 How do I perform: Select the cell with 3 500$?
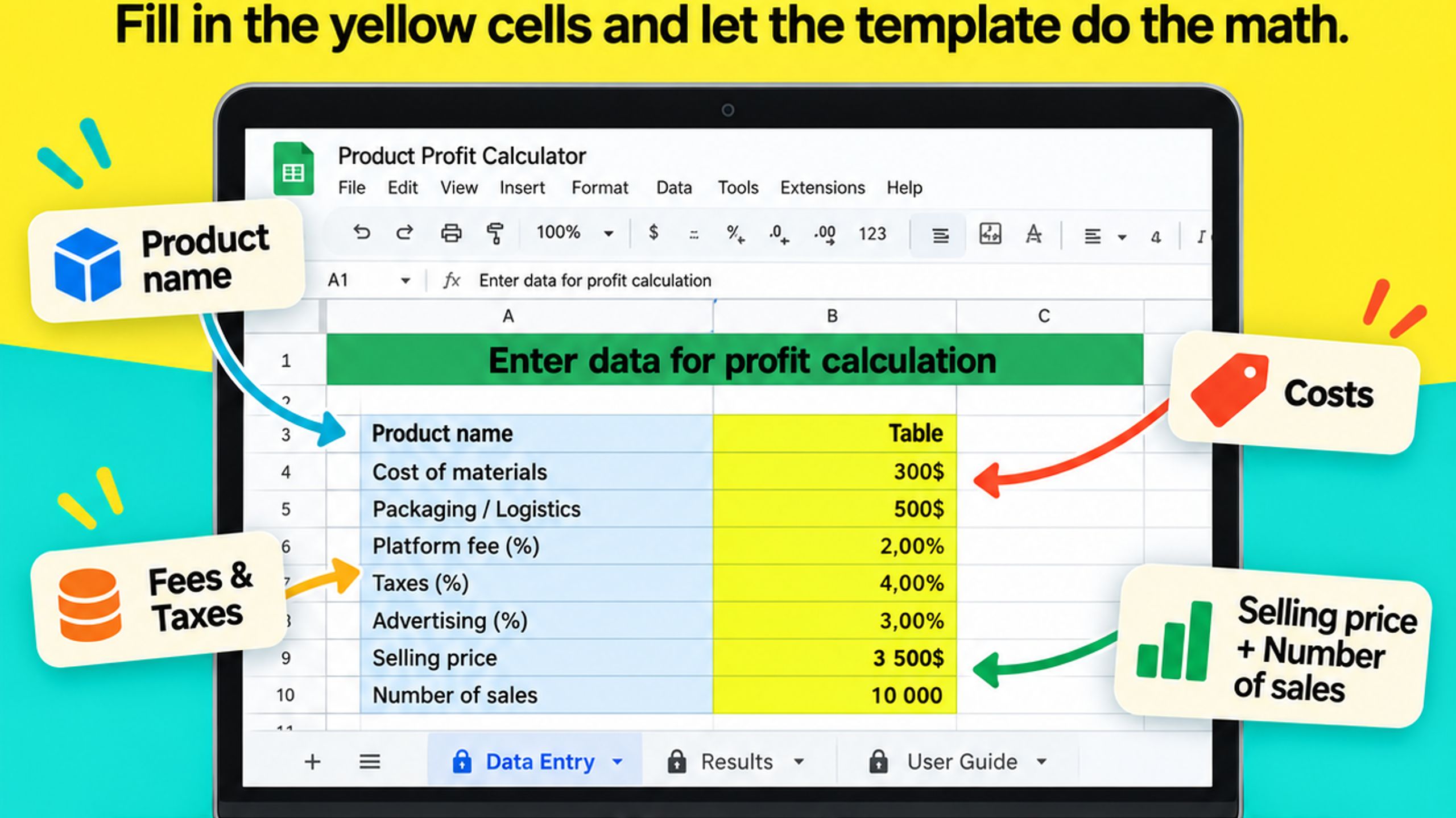(834, 658)
